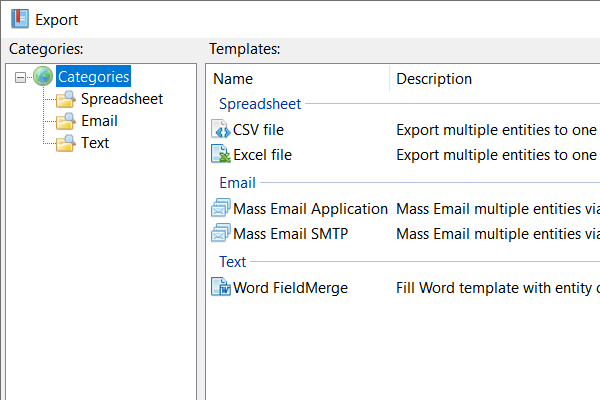
Task: Click the Excel file template icon
Action: (221, 155)
